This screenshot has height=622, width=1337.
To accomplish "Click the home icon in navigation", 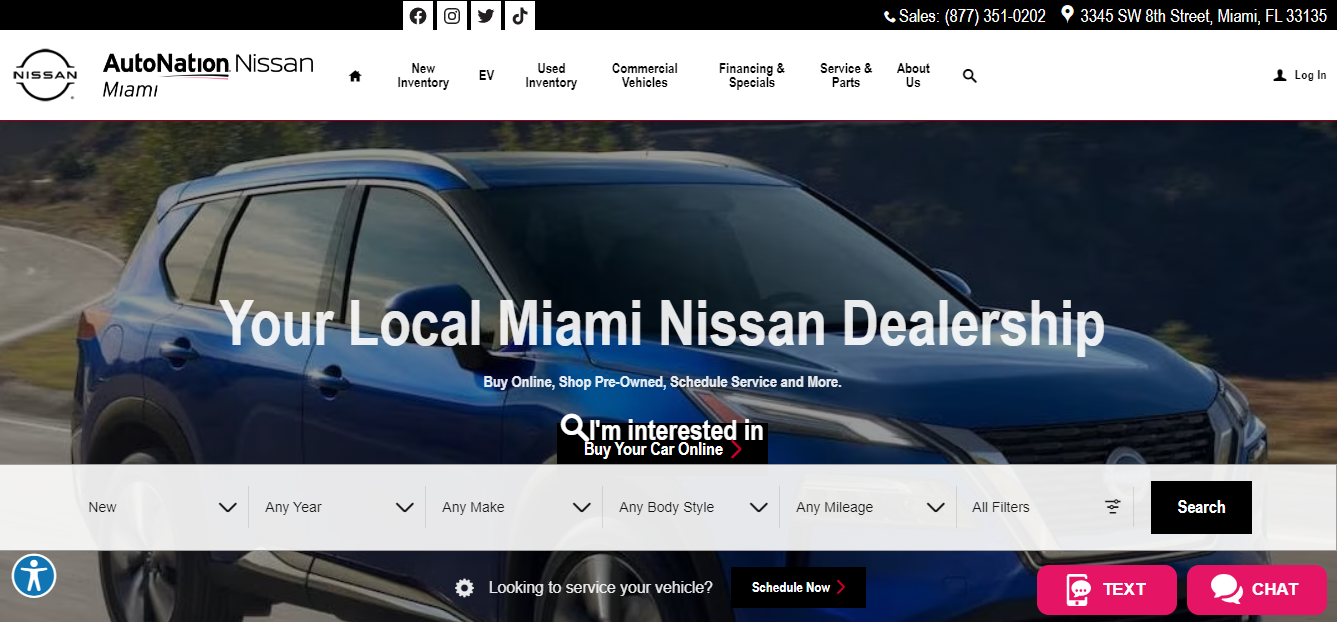I will (355, 76).
